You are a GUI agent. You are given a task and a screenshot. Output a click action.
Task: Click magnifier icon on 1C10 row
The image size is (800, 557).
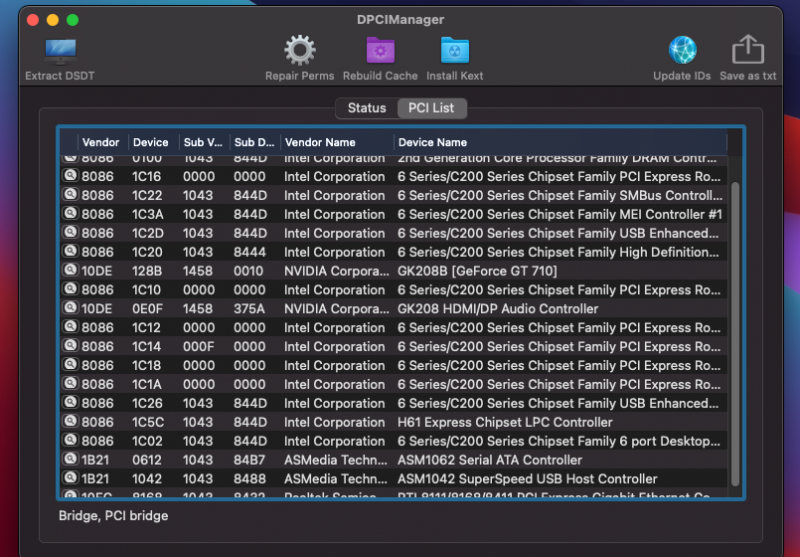(x=70, y=289)
